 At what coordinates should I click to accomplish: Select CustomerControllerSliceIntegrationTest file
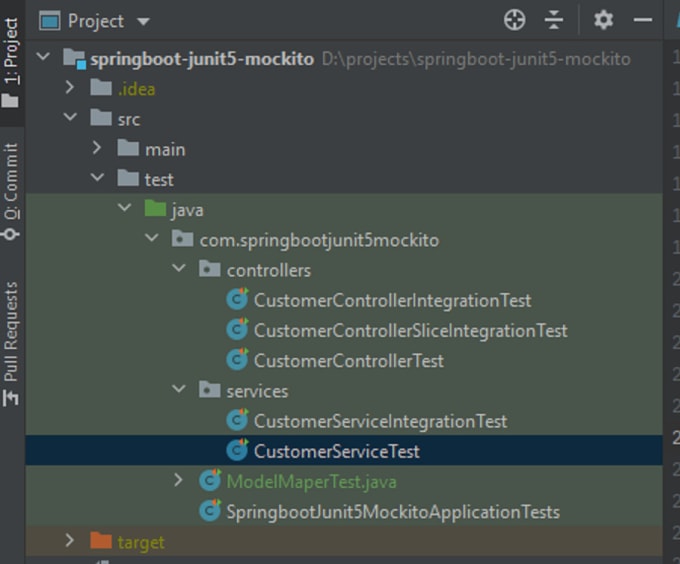(x=411, y=331)
